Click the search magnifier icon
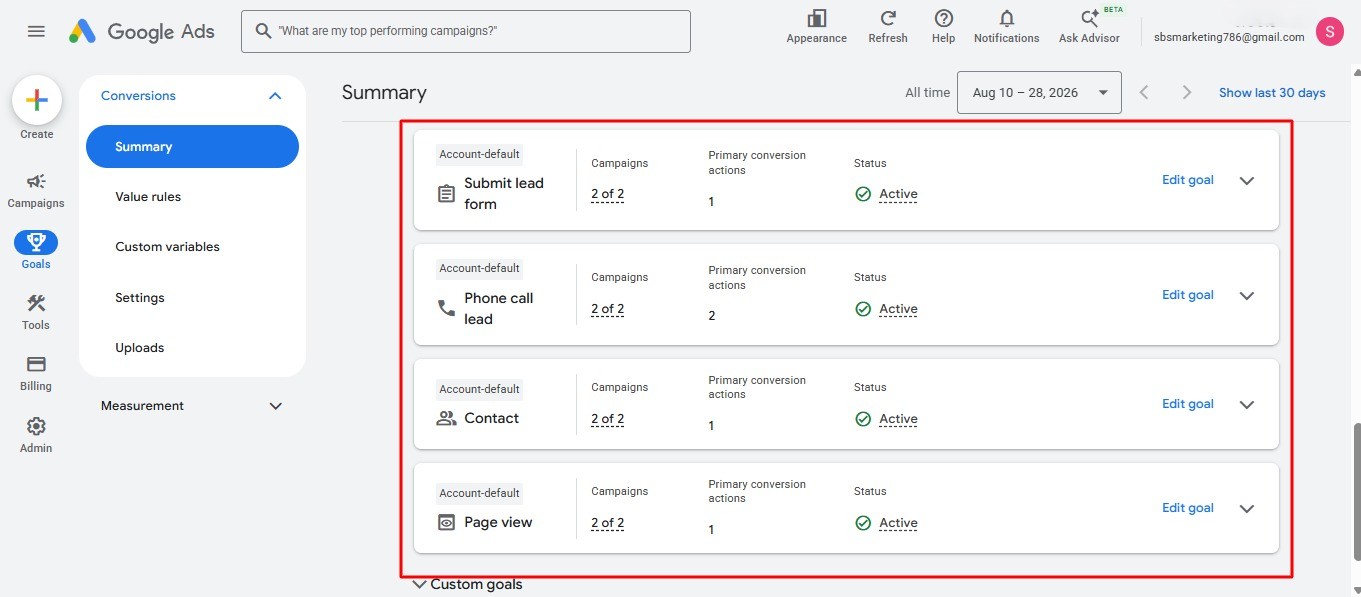1361x597 pixels. pos(263,31)
